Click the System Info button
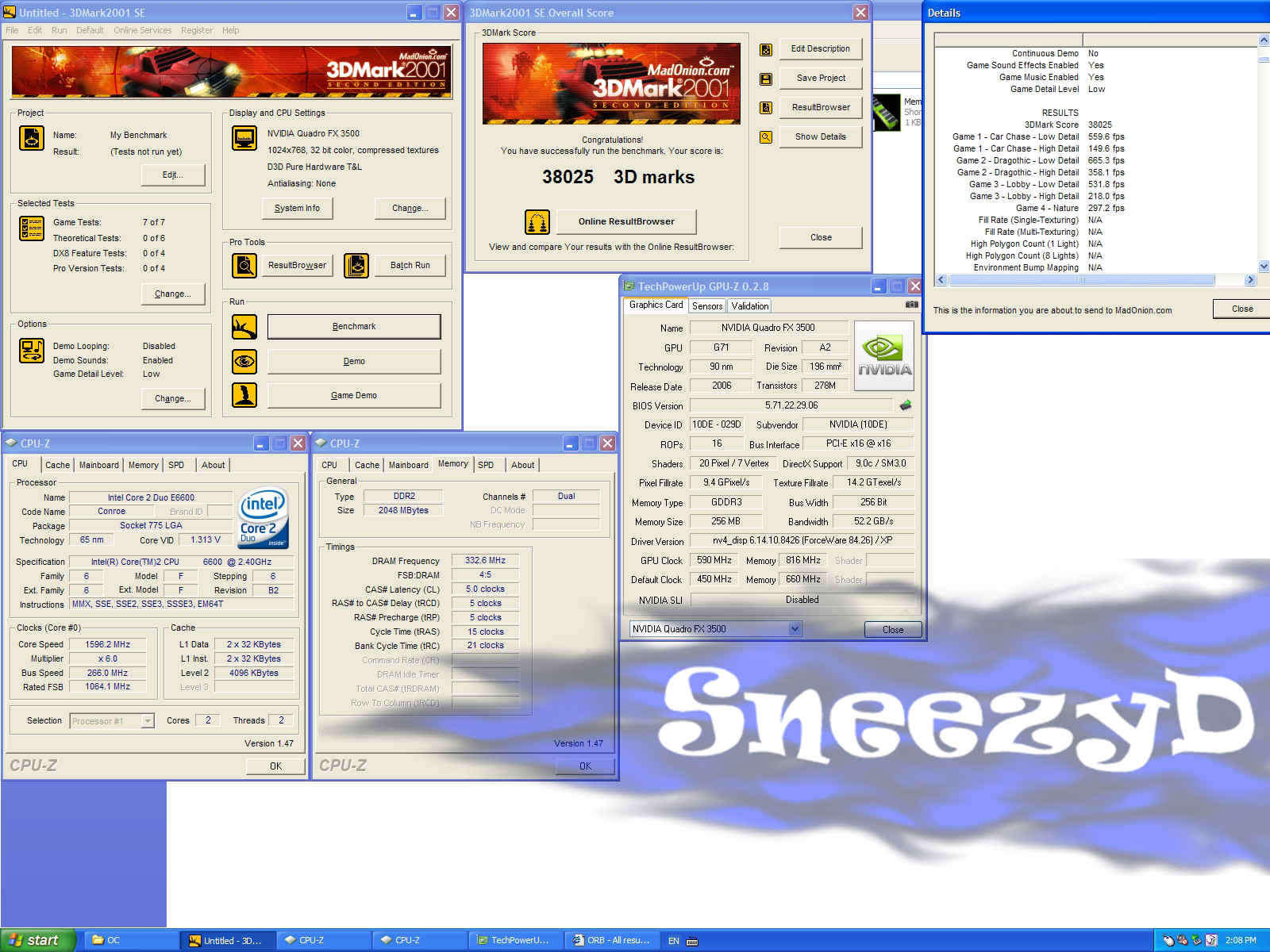 pyautogui.click(x=297, y=208)
